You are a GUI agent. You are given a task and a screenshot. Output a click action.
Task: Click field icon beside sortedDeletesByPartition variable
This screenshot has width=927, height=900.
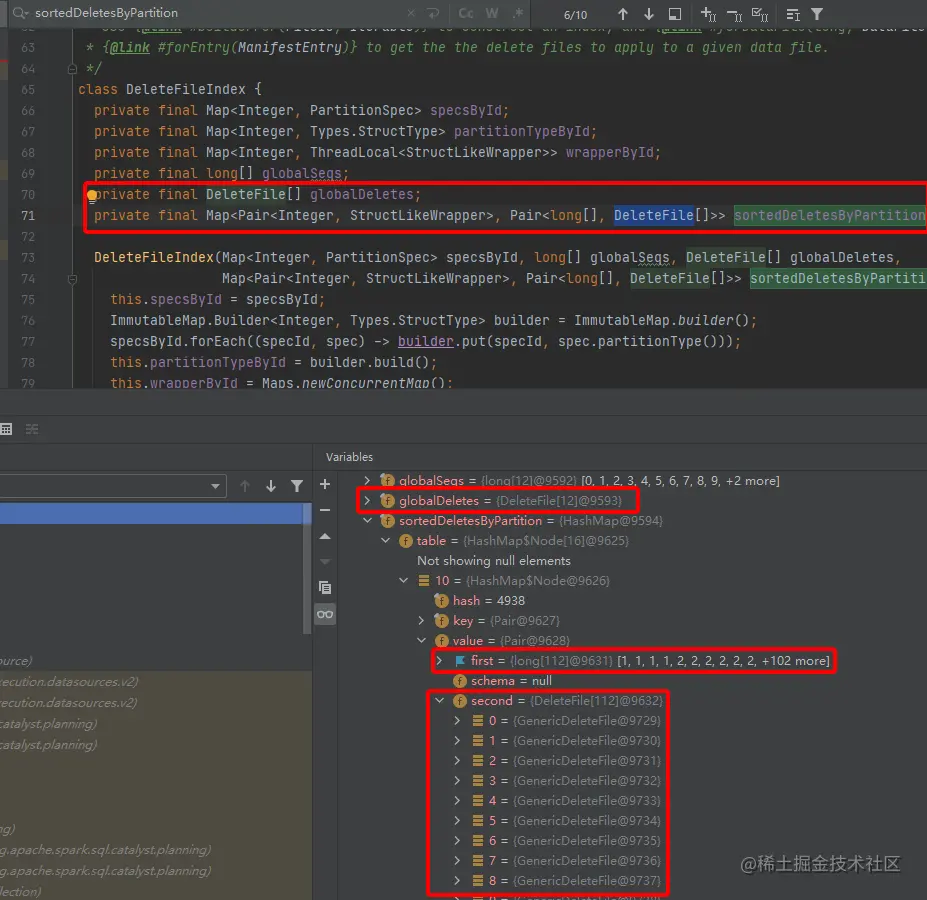coord(387,521)
